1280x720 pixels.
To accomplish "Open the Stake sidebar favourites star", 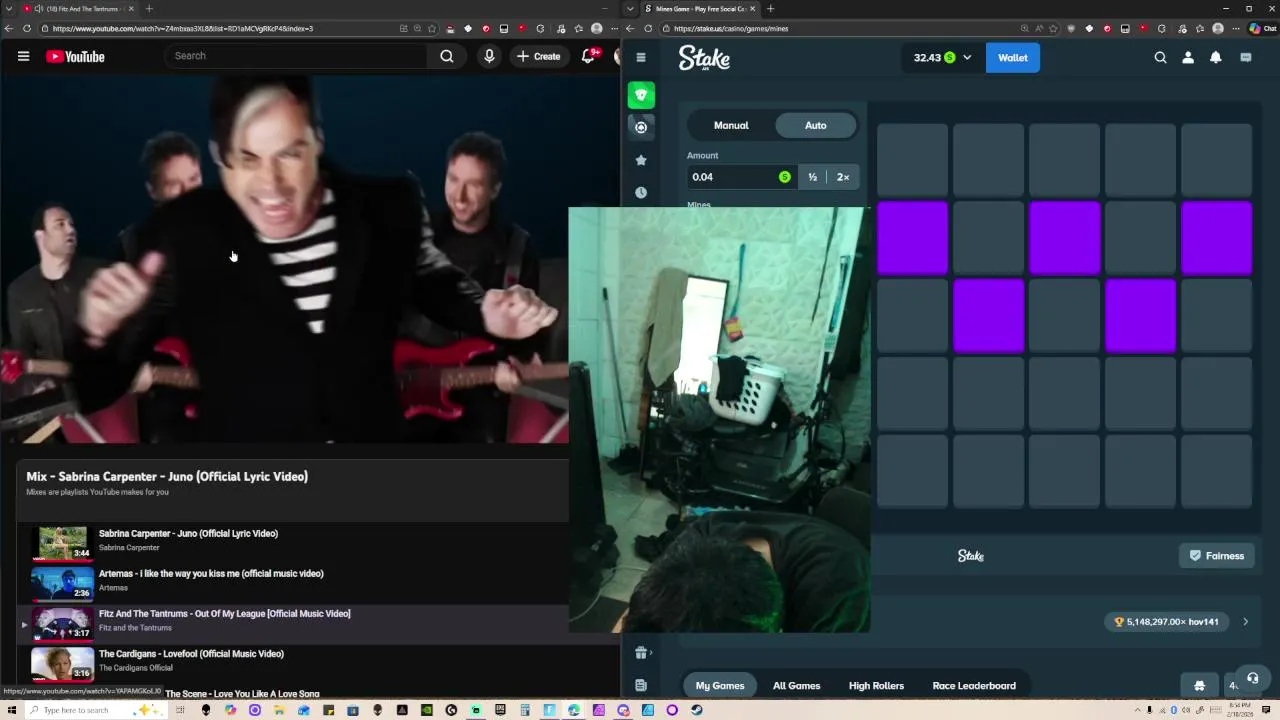I will point(641,160).
